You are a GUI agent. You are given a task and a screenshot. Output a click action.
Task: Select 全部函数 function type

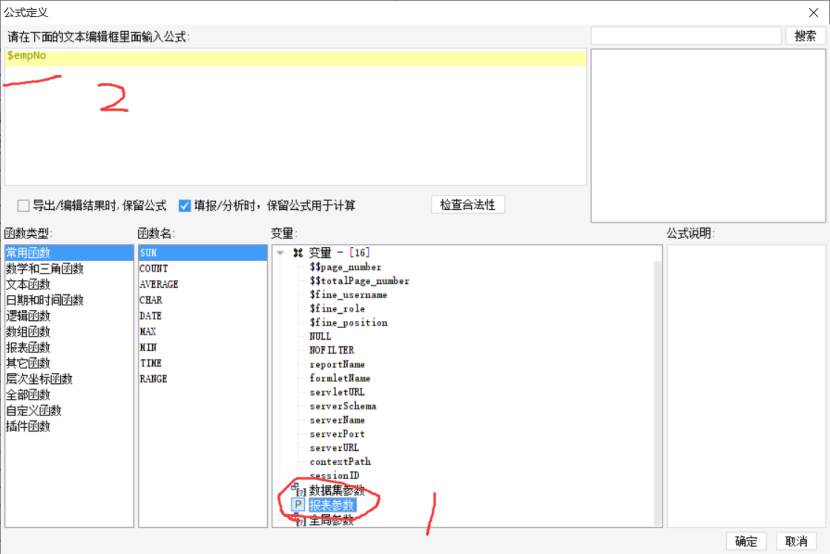click(69, 395)
